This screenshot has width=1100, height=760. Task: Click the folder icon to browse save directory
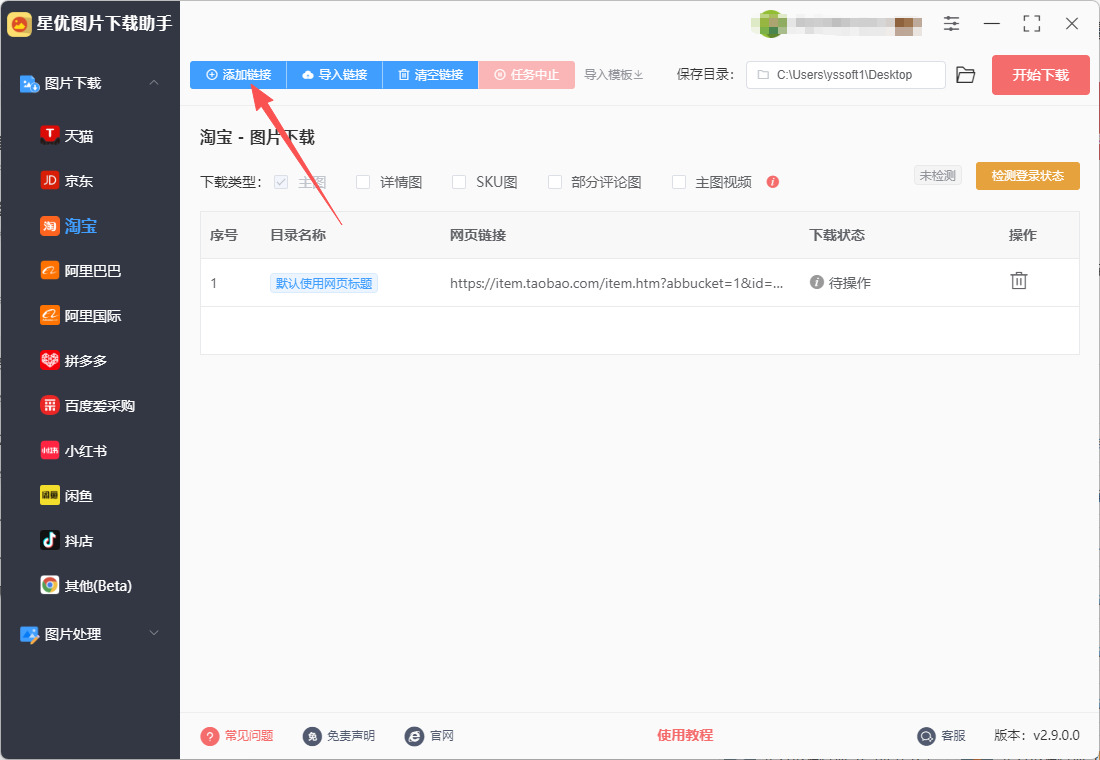966,75
